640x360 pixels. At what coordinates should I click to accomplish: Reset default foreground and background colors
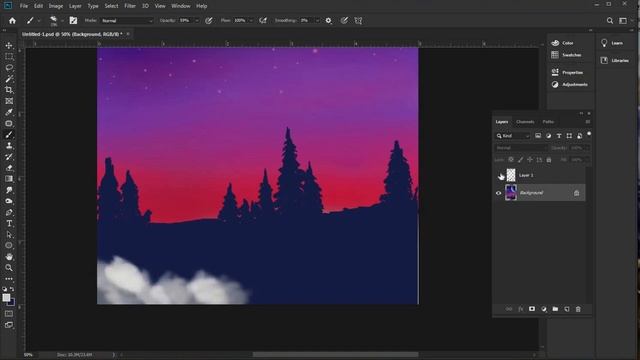[4, 289]
